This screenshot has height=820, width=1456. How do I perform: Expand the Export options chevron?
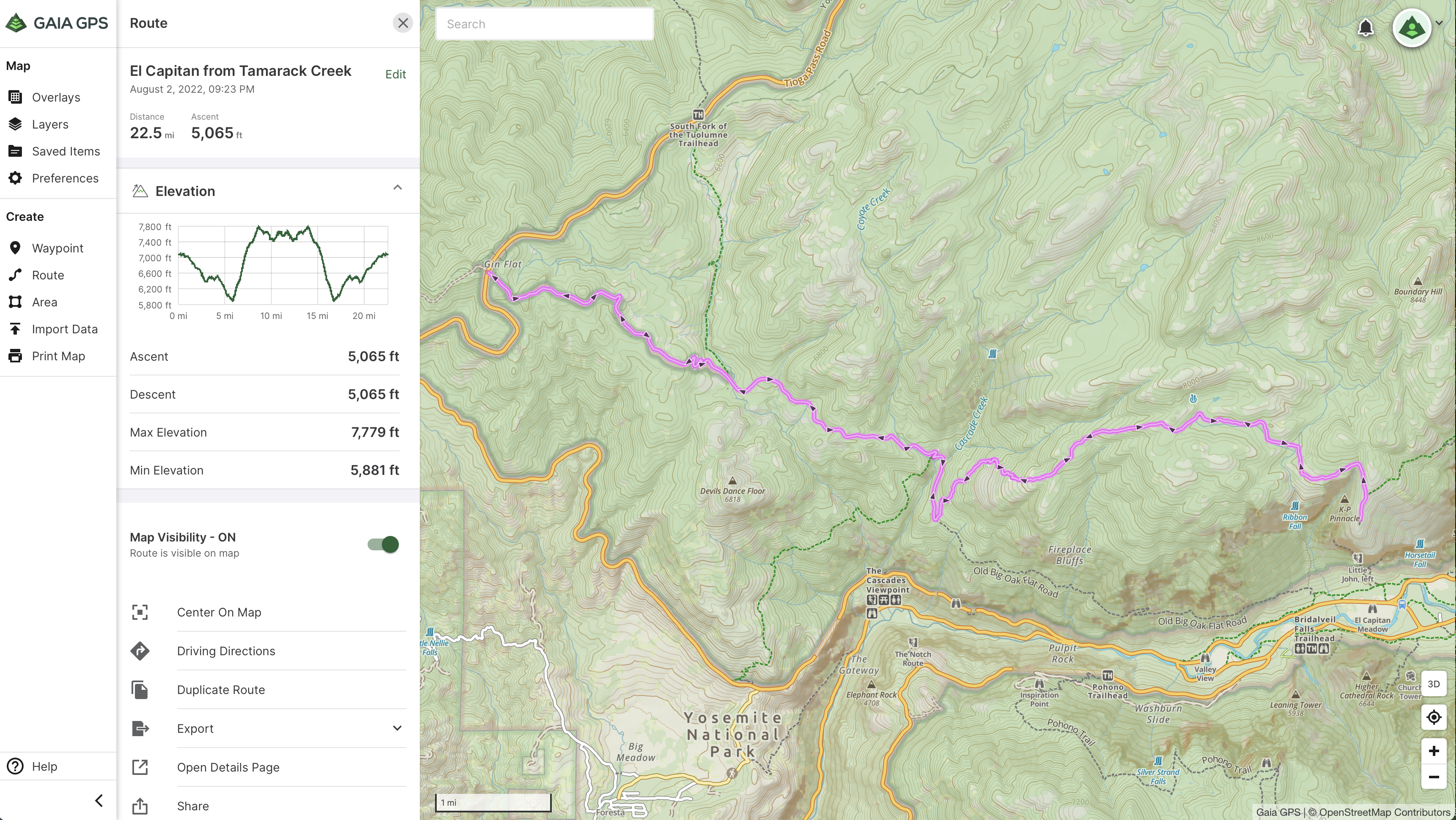click(x=398, y=728)
